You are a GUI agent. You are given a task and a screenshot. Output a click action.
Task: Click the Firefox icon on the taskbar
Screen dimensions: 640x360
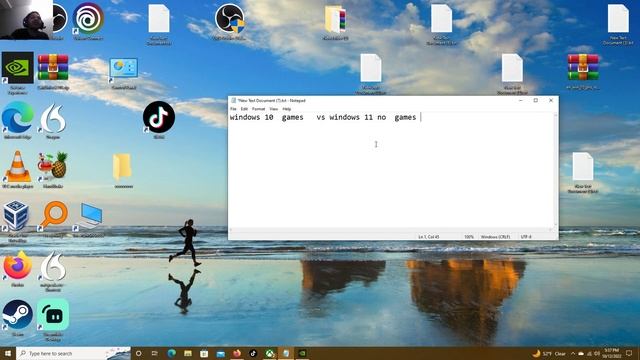[x=237, y=353]
